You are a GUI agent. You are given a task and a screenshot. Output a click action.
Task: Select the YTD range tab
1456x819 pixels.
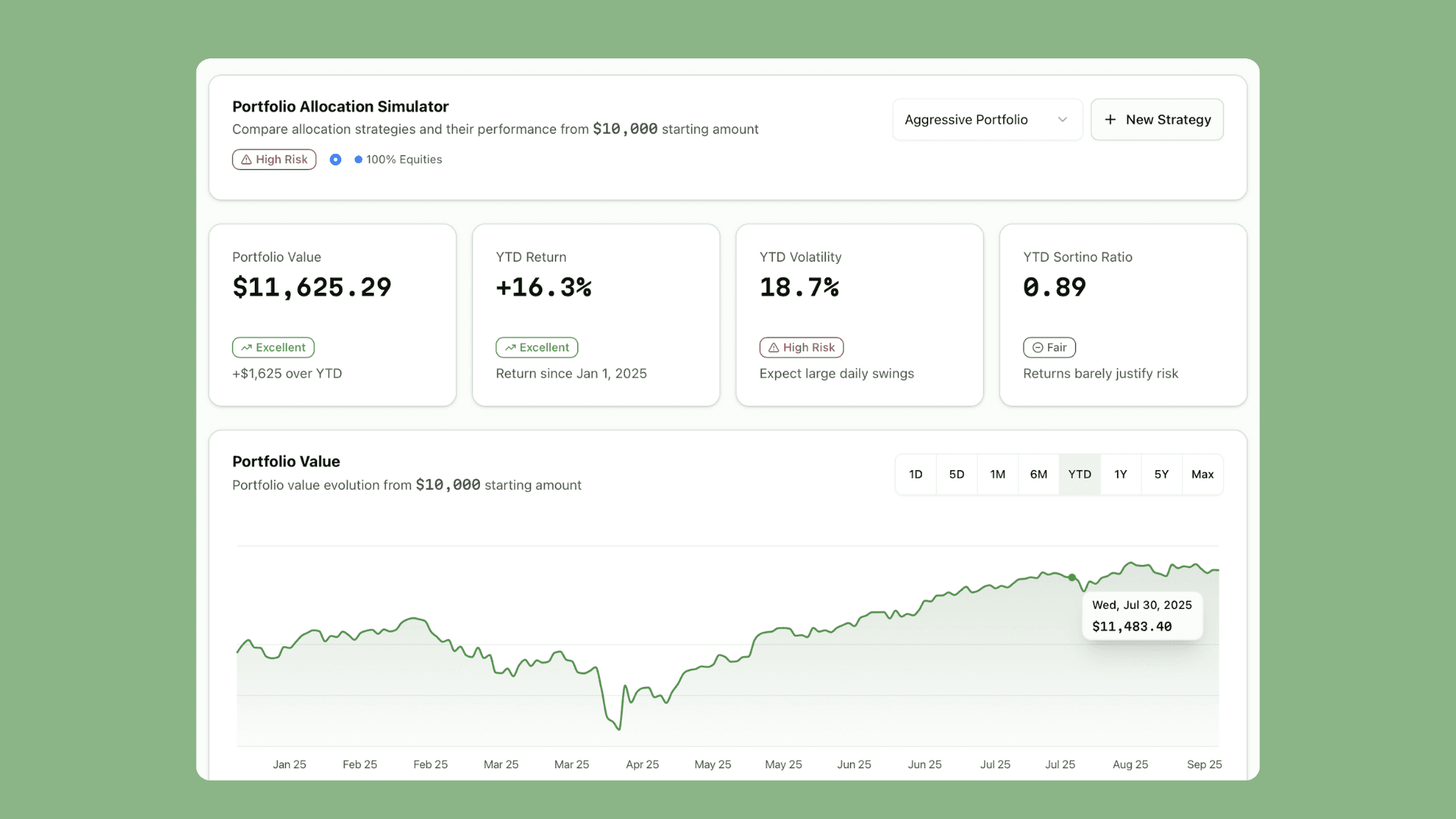[1080, 475]
